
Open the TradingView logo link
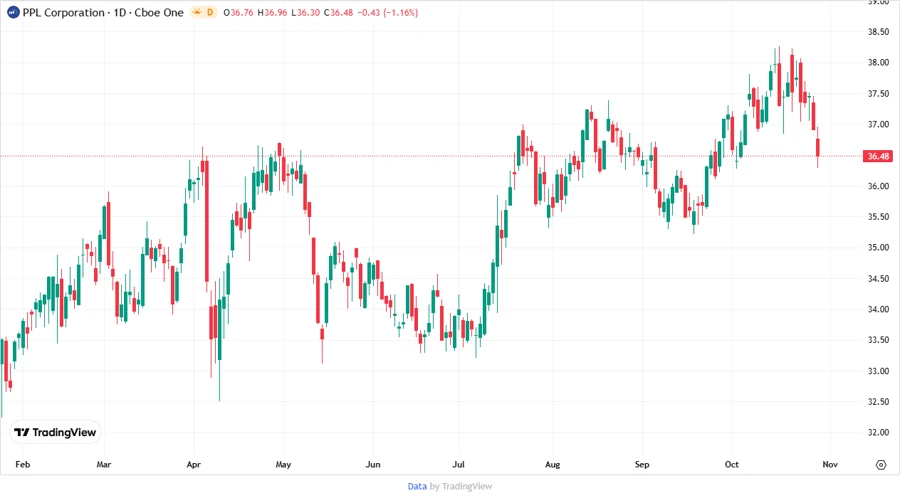tap(55, 433)
